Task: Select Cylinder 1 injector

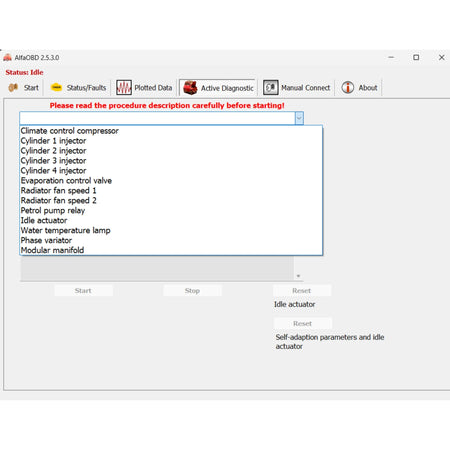Action: [171, 141]
